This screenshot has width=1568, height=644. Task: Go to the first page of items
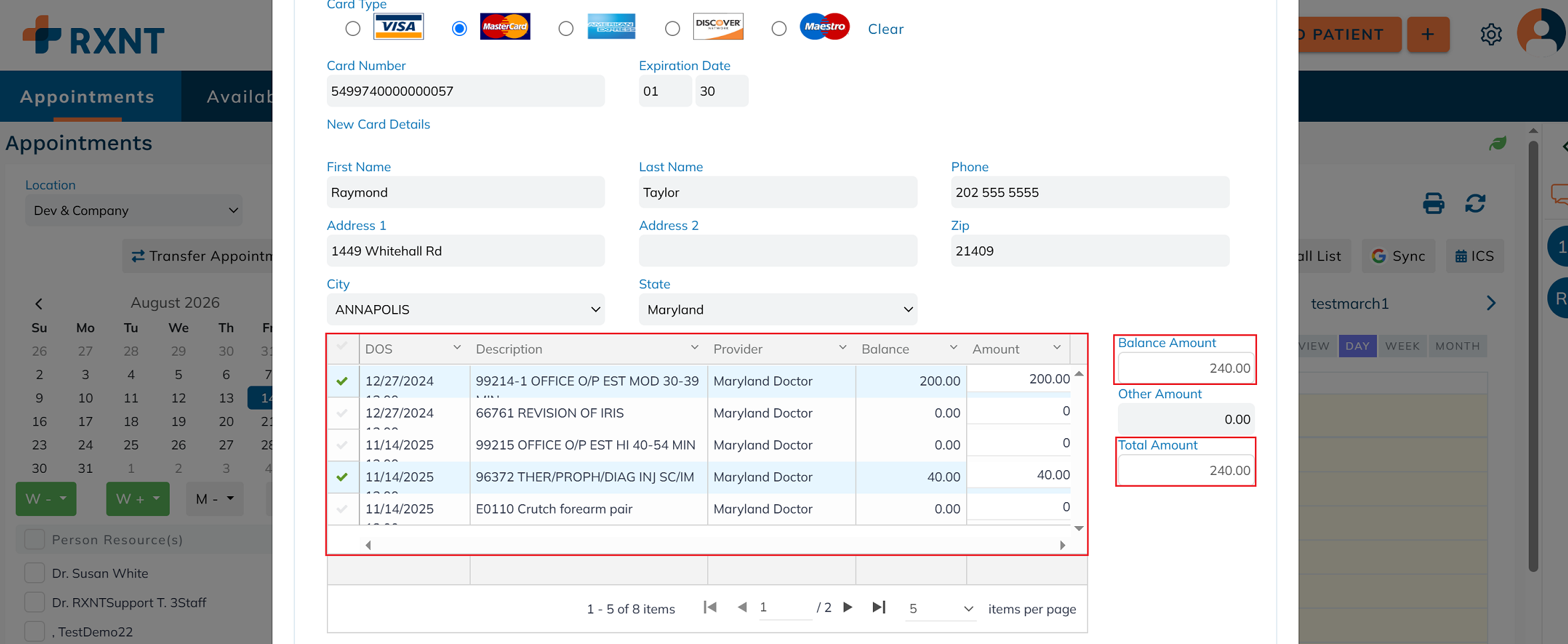coord(710,607)
